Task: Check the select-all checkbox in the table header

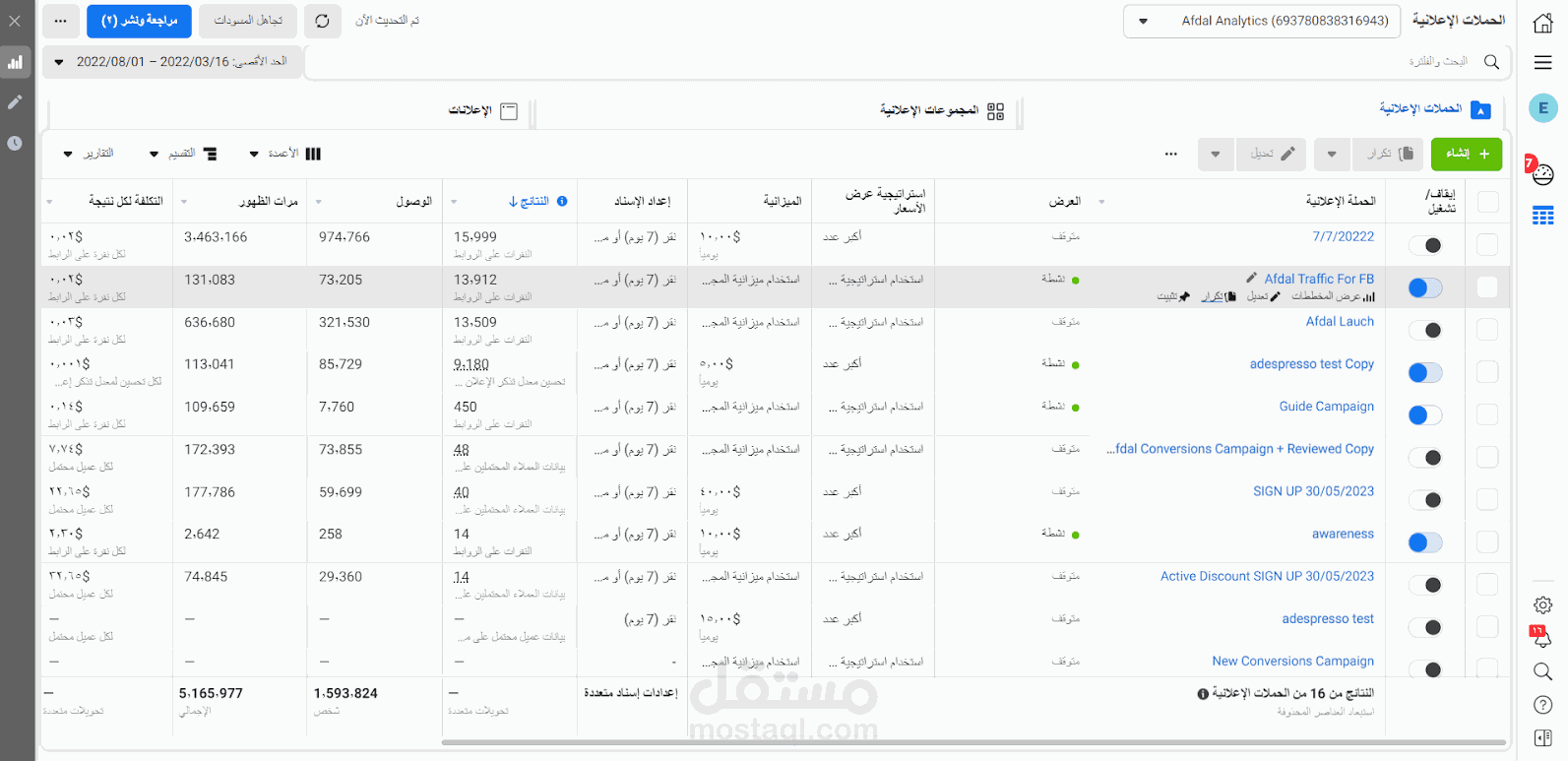Action: 1488,202
